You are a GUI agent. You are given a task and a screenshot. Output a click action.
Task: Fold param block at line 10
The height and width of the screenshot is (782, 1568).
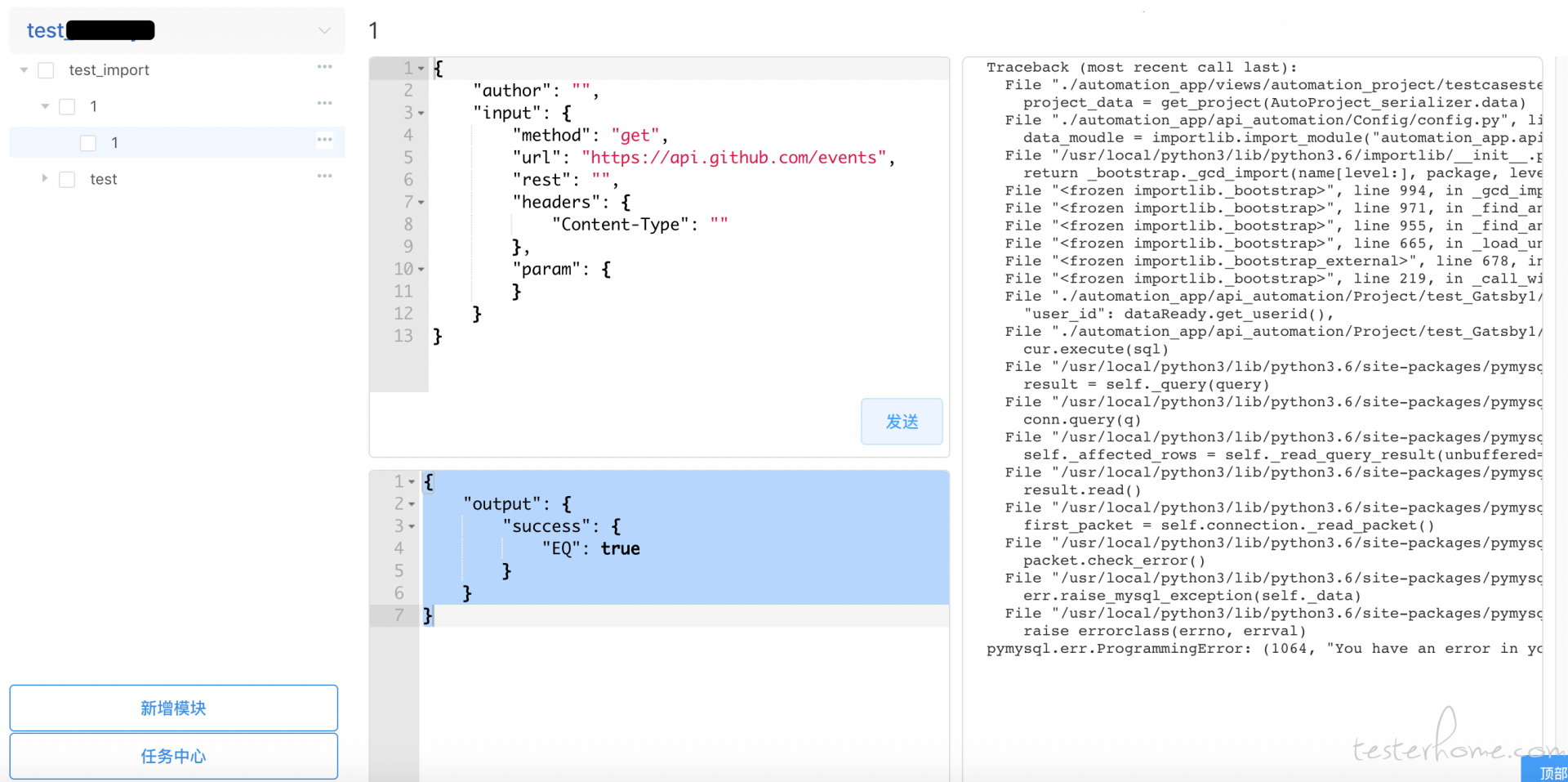(421, 270)
